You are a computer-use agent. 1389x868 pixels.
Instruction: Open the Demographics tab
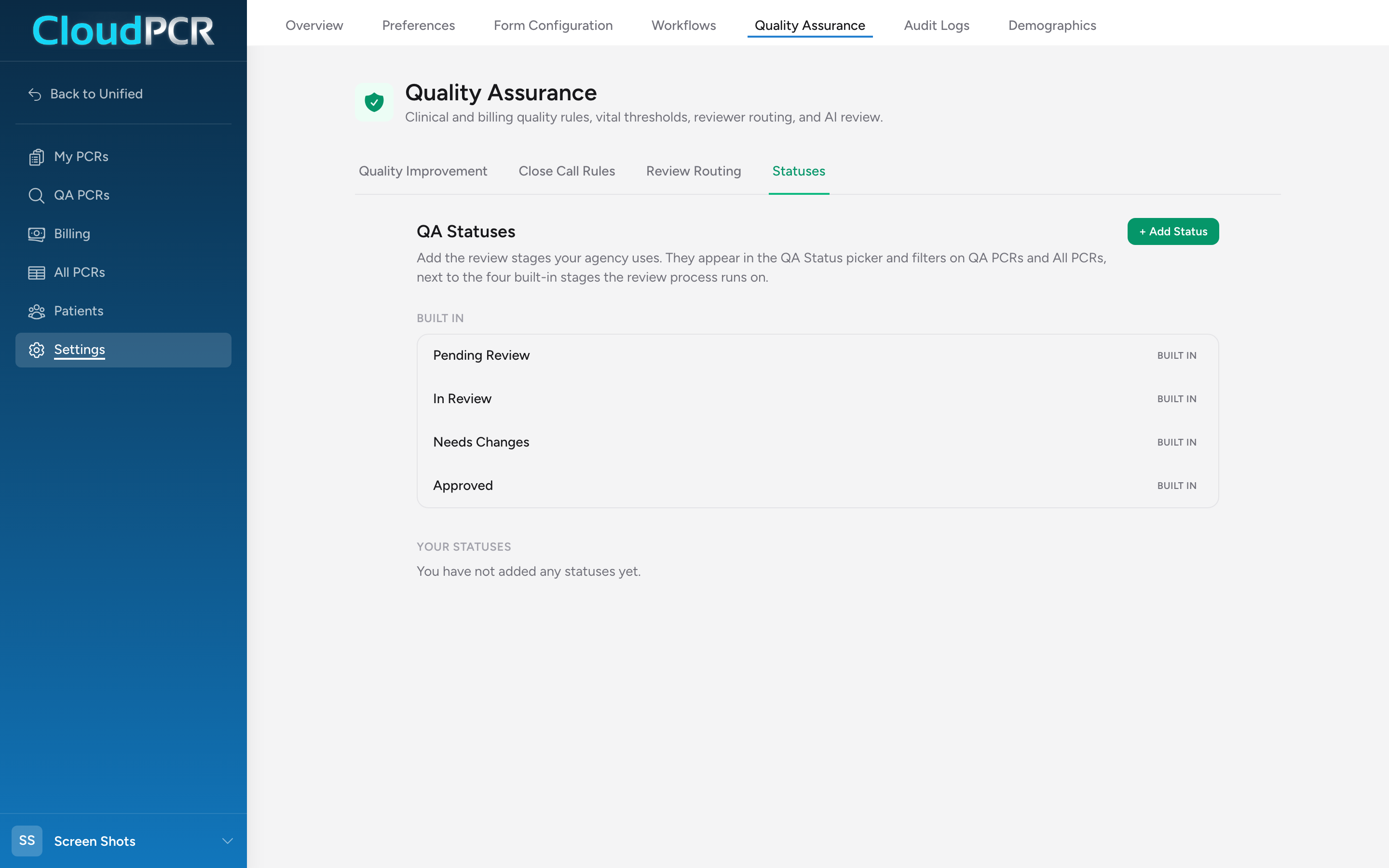(1052, 25)
